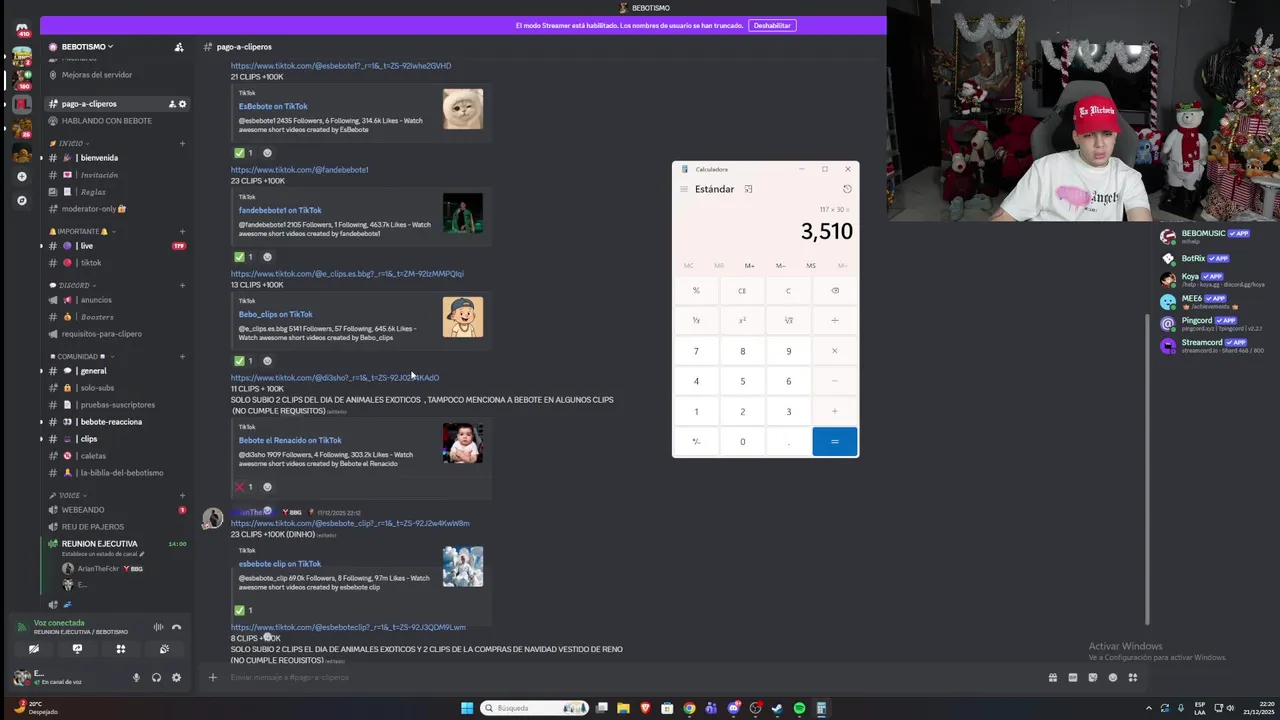Open Spotify from taskbar
This screenshot has height=720, width=1280.
799,708
